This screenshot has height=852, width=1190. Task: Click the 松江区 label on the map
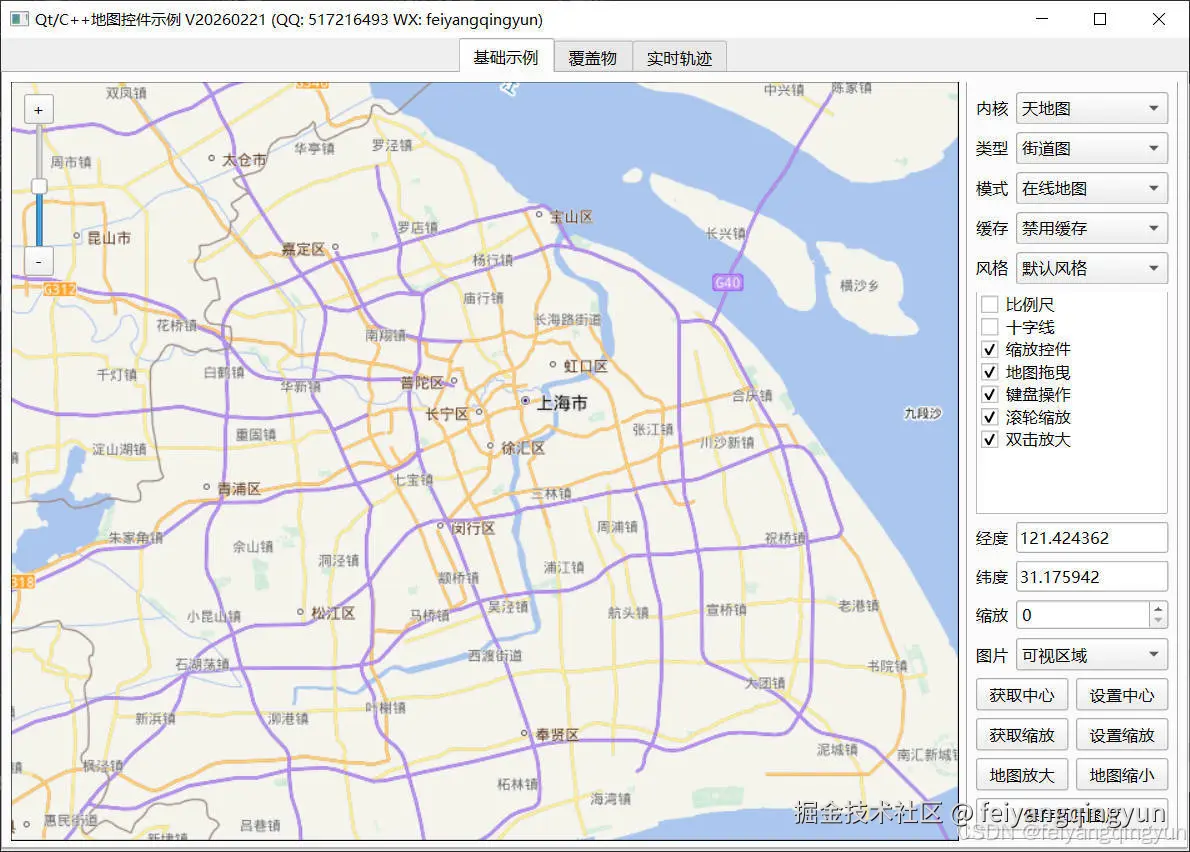point(333,613)
